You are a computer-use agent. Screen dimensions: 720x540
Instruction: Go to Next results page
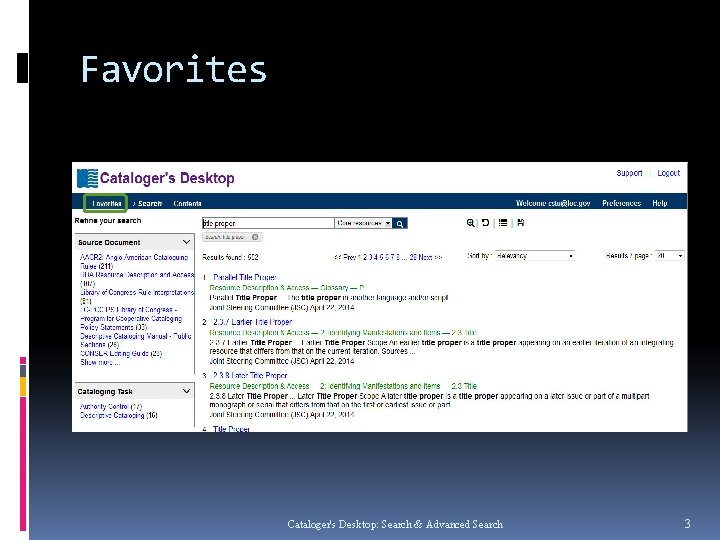click(x=430, y=257)
